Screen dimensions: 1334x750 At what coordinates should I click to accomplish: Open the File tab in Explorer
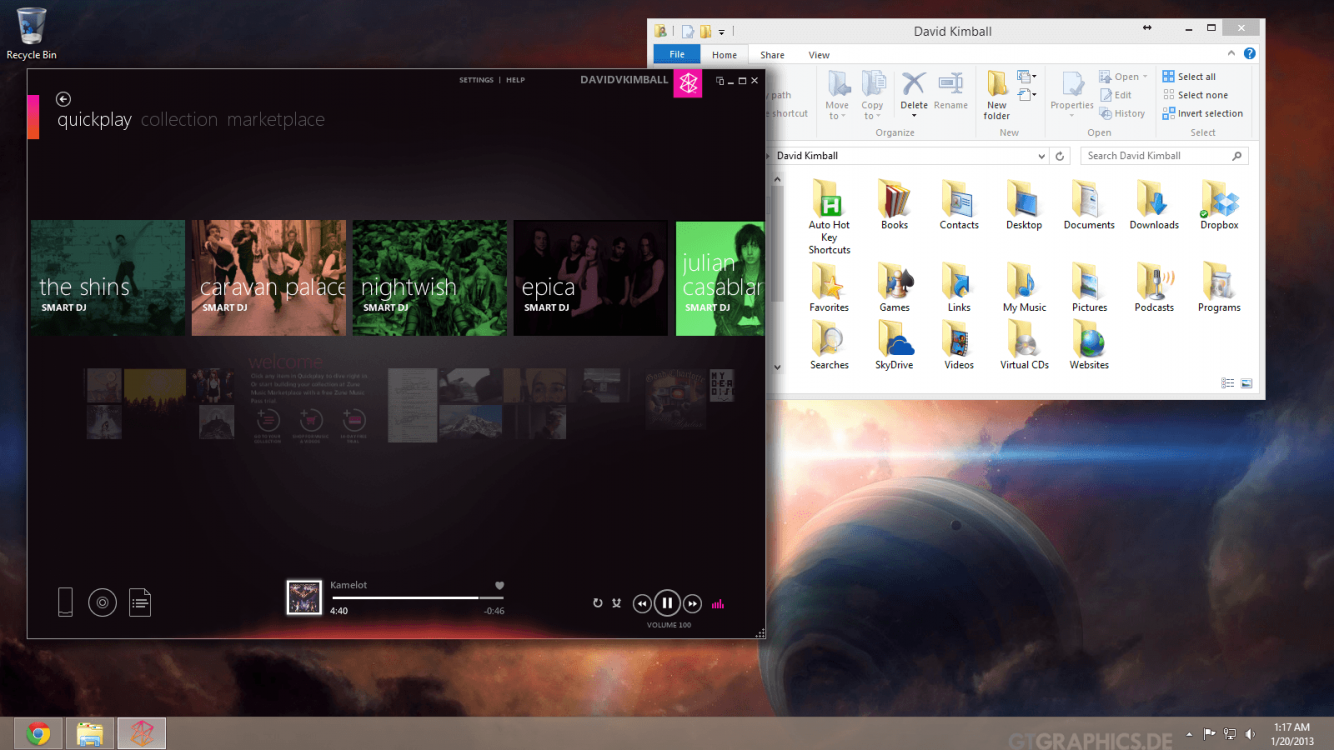[x=677, y=55]
